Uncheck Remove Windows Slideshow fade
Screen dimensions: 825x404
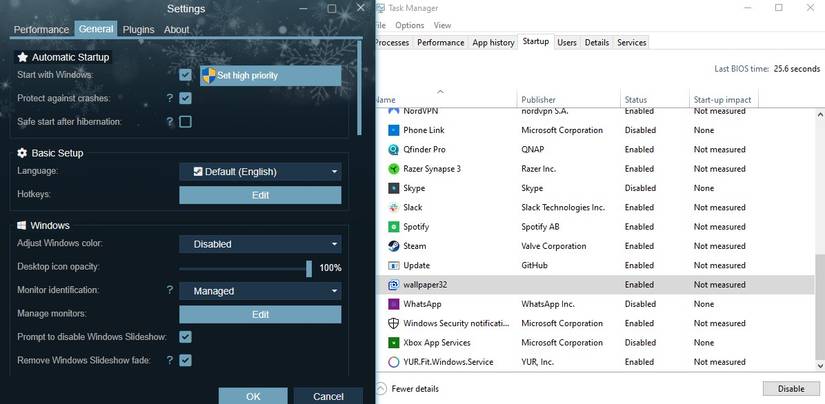pyautogui.click(x=185, y=360)
